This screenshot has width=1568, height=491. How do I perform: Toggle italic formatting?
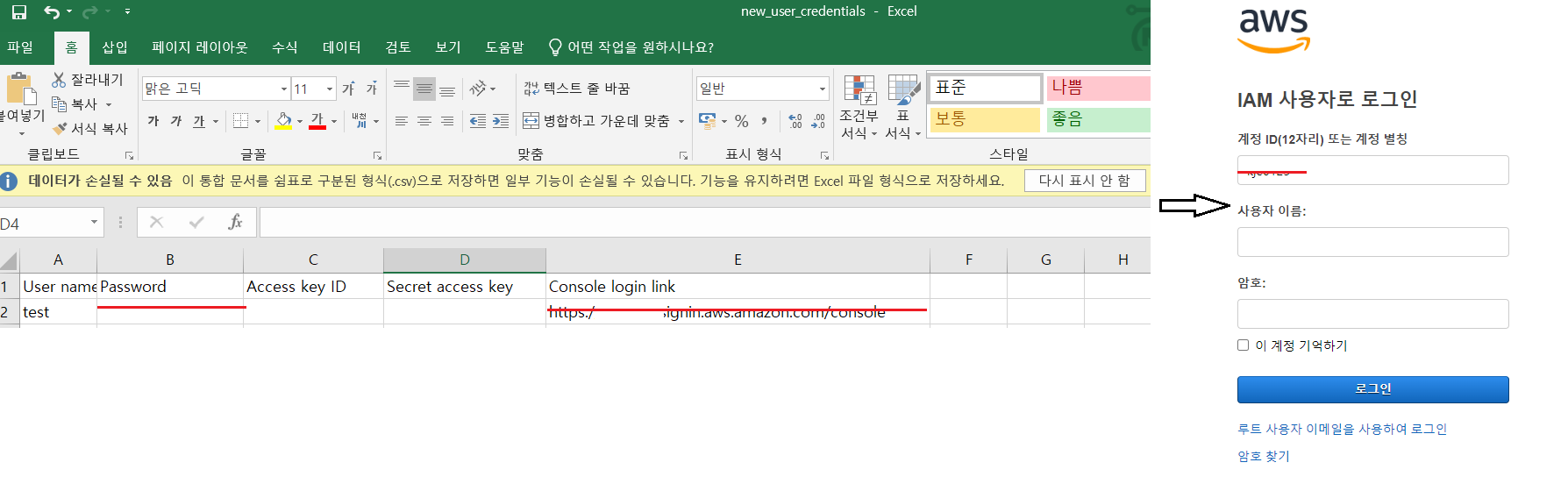[176, 121]
